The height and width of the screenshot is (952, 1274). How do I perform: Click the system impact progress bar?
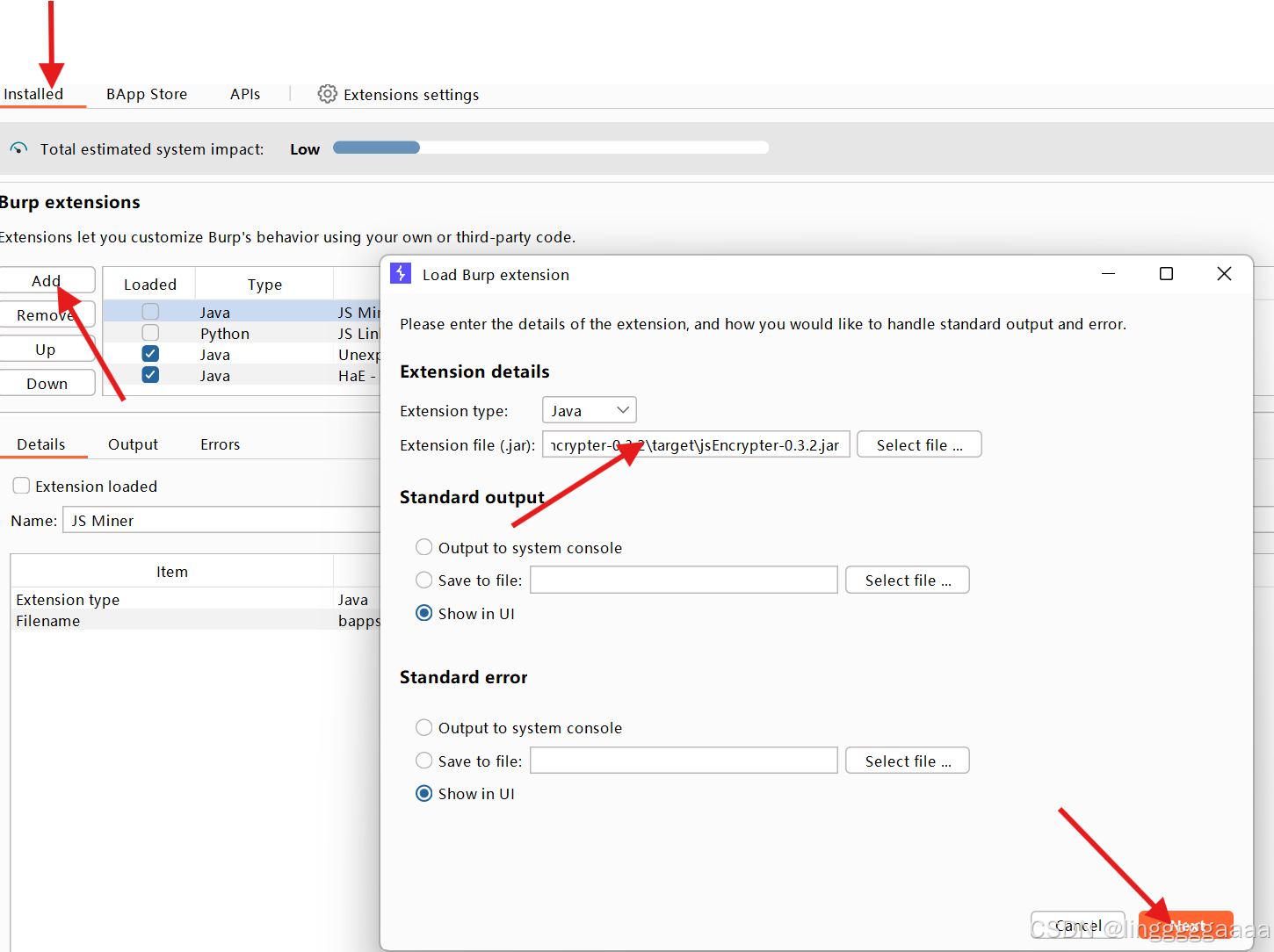551,148
